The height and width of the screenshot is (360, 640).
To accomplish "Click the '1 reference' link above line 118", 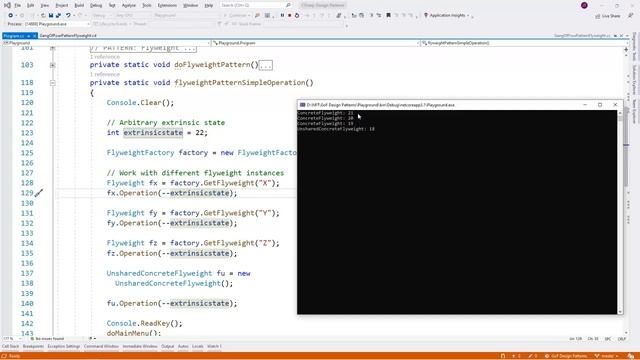I will pyautogui.click(x=105, y=74).
